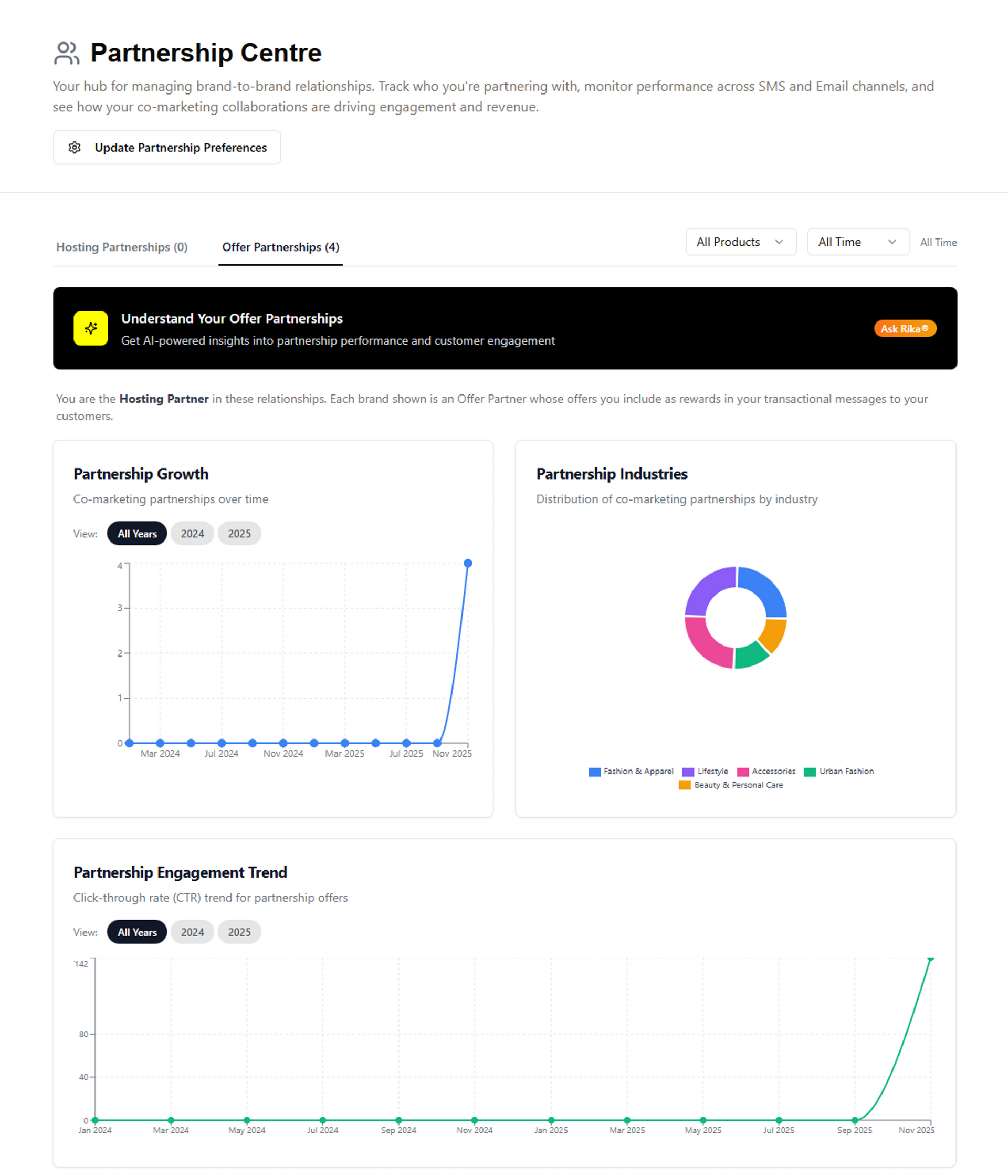Screen dimensions: 1008x1176
Task: Click the purple Lifestyle legend icon
Action: [688, 772]
